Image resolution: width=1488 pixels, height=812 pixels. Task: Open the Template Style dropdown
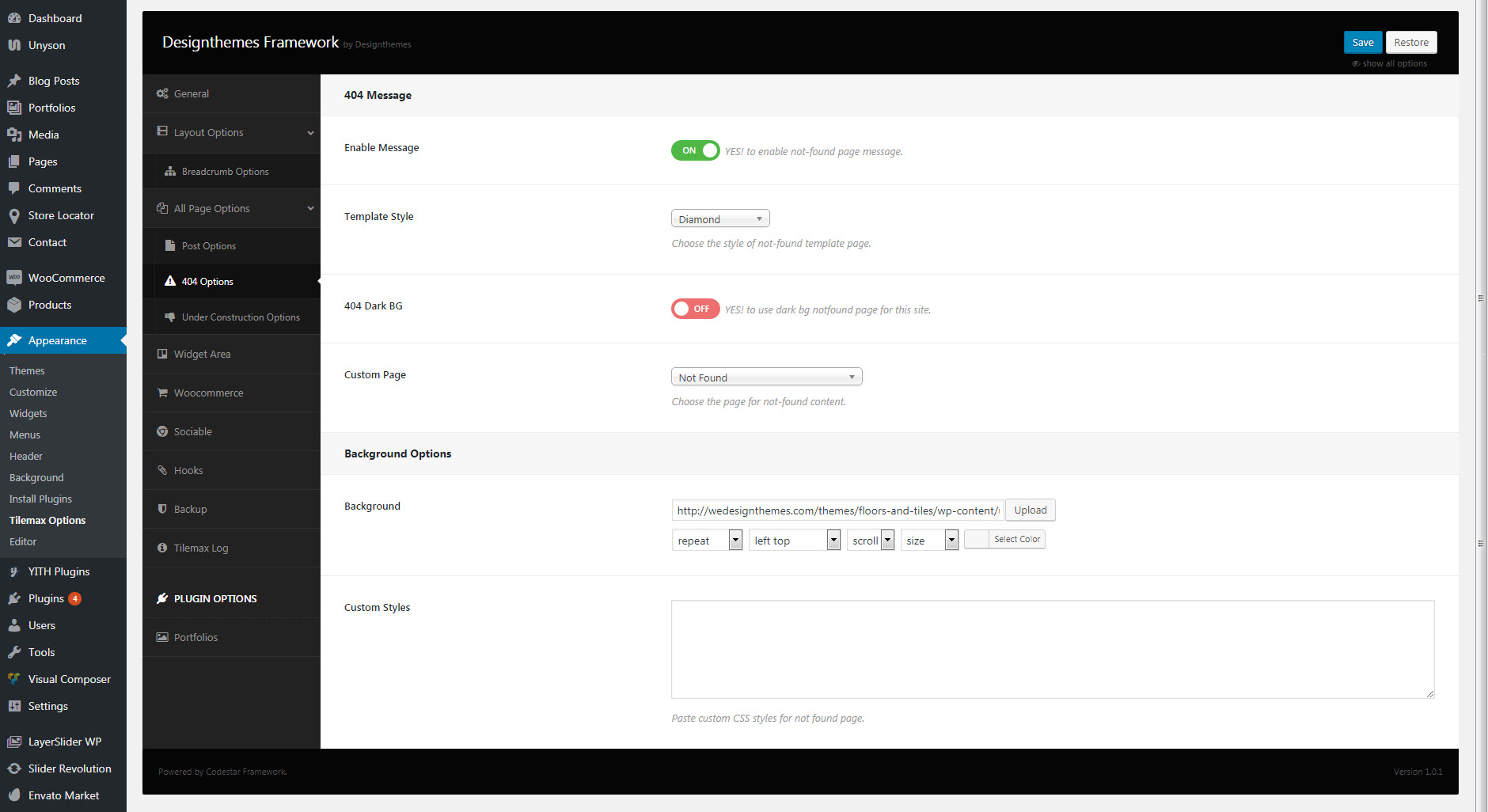719,218
